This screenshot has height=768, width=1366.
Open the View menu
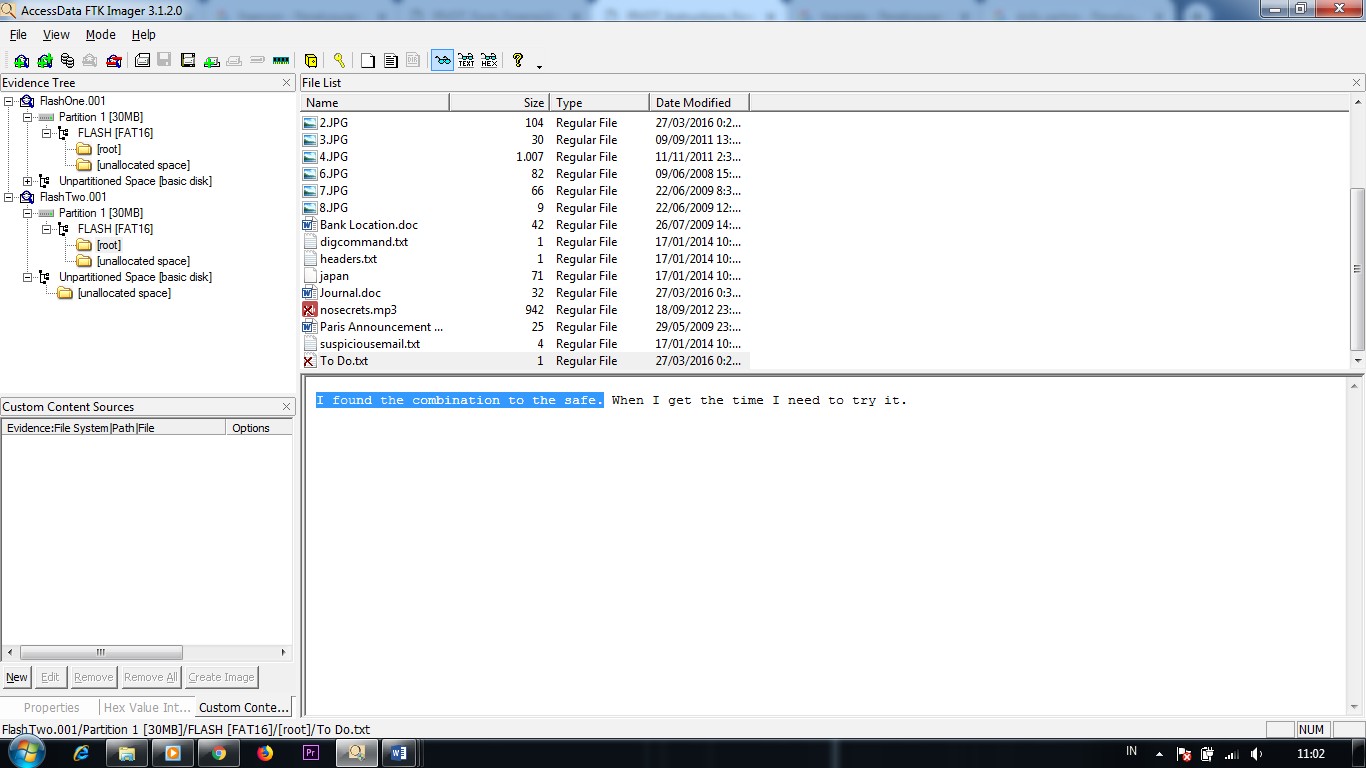pos(56,34)
